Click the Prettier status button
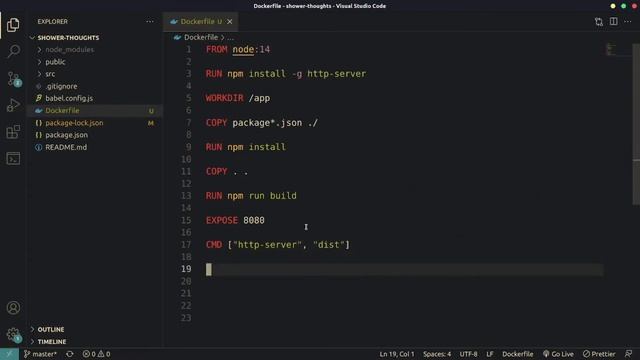This screenshot has width=640, height=360. coord(599,354)
